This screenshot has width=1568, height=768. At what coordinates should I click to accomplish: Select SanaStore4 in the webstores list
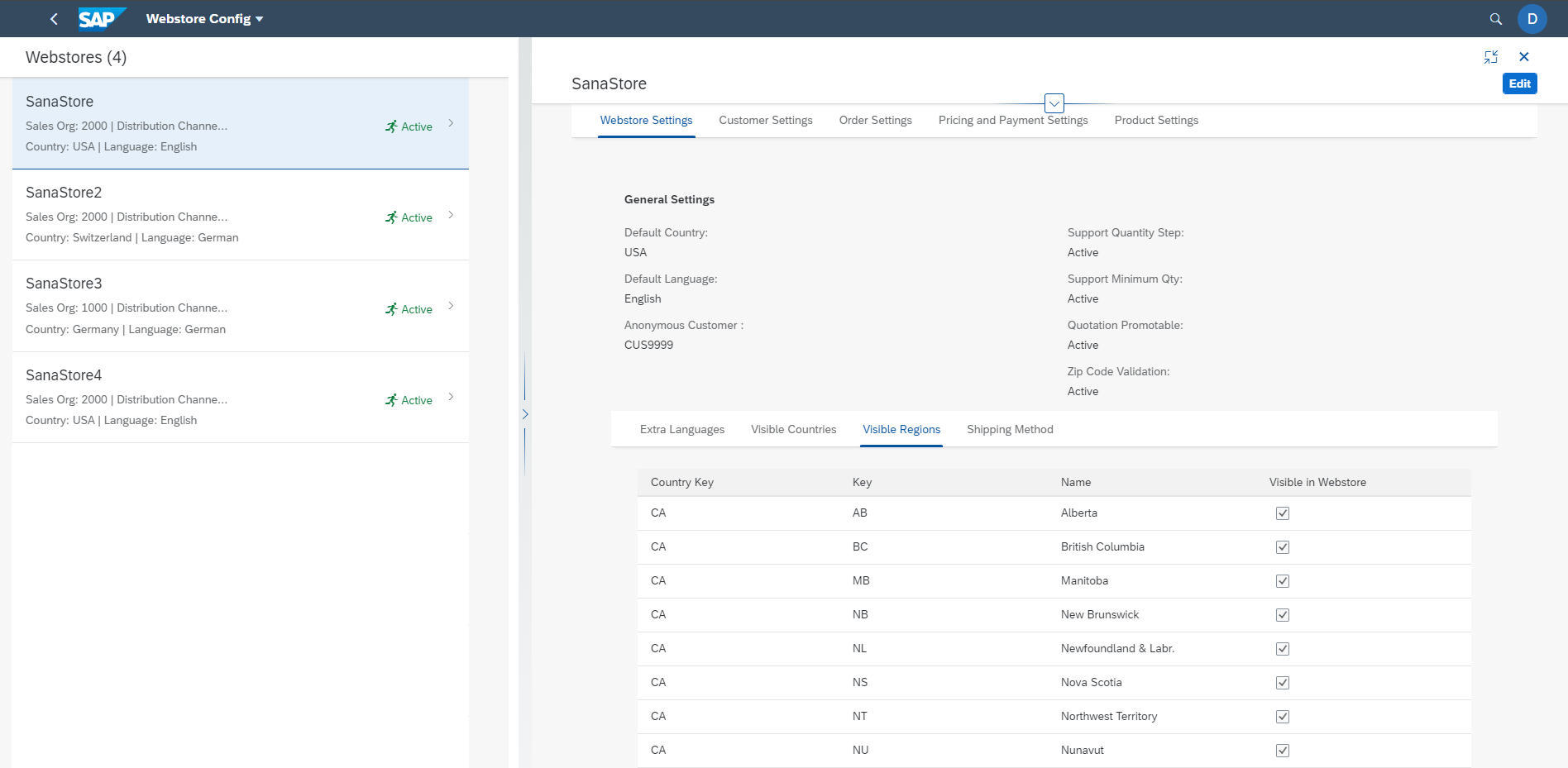click(241, 398)
